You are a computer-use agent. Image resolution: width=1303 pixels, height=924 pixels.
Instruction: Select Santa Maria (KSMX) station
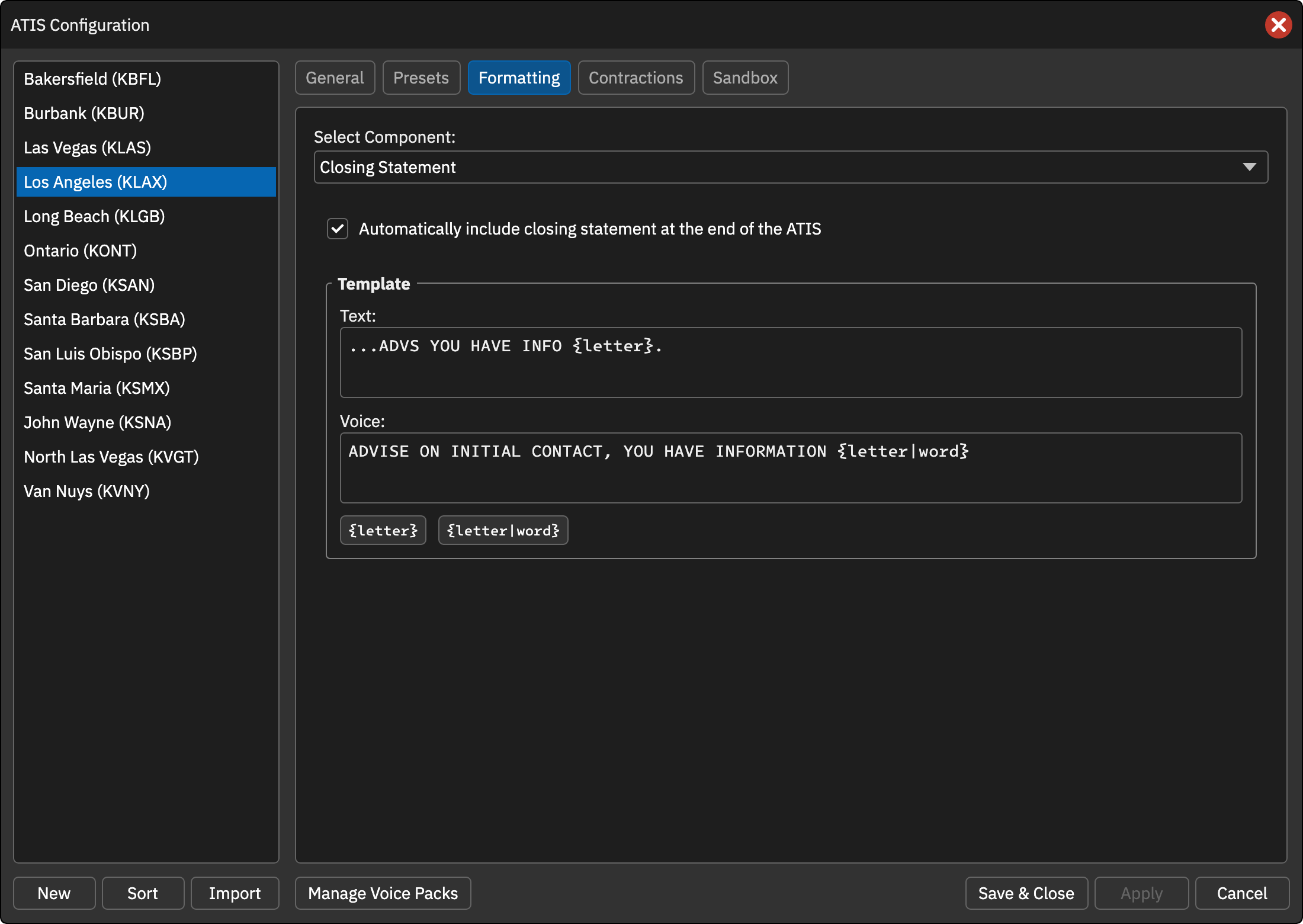click(x=146, y=388)
